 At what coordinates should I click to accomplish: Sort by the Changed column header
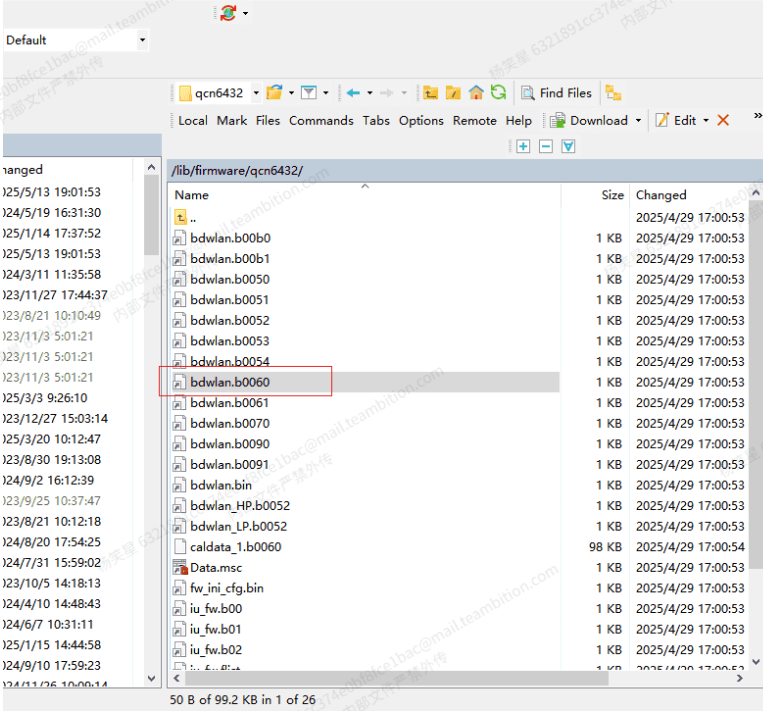(690, 195)
